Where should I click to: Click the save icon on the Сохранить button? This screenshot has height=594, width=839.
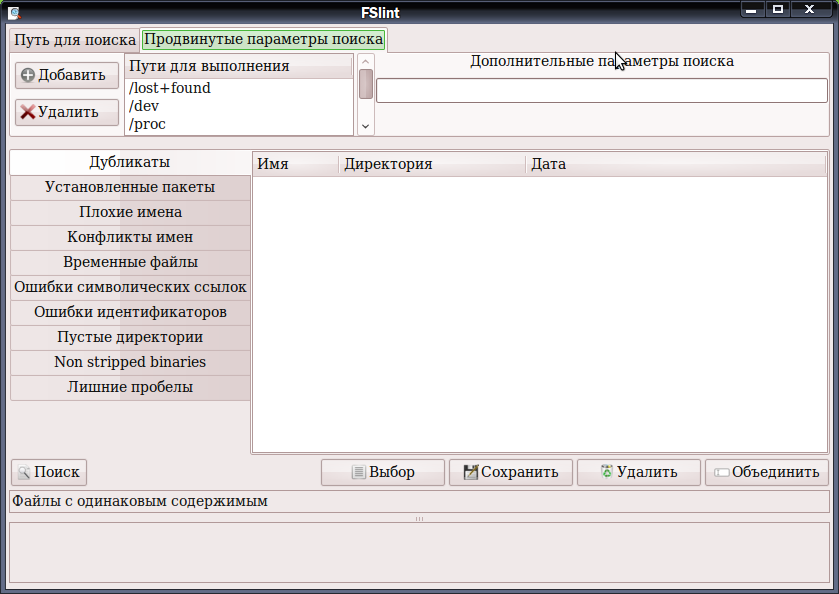coord(470,472)
